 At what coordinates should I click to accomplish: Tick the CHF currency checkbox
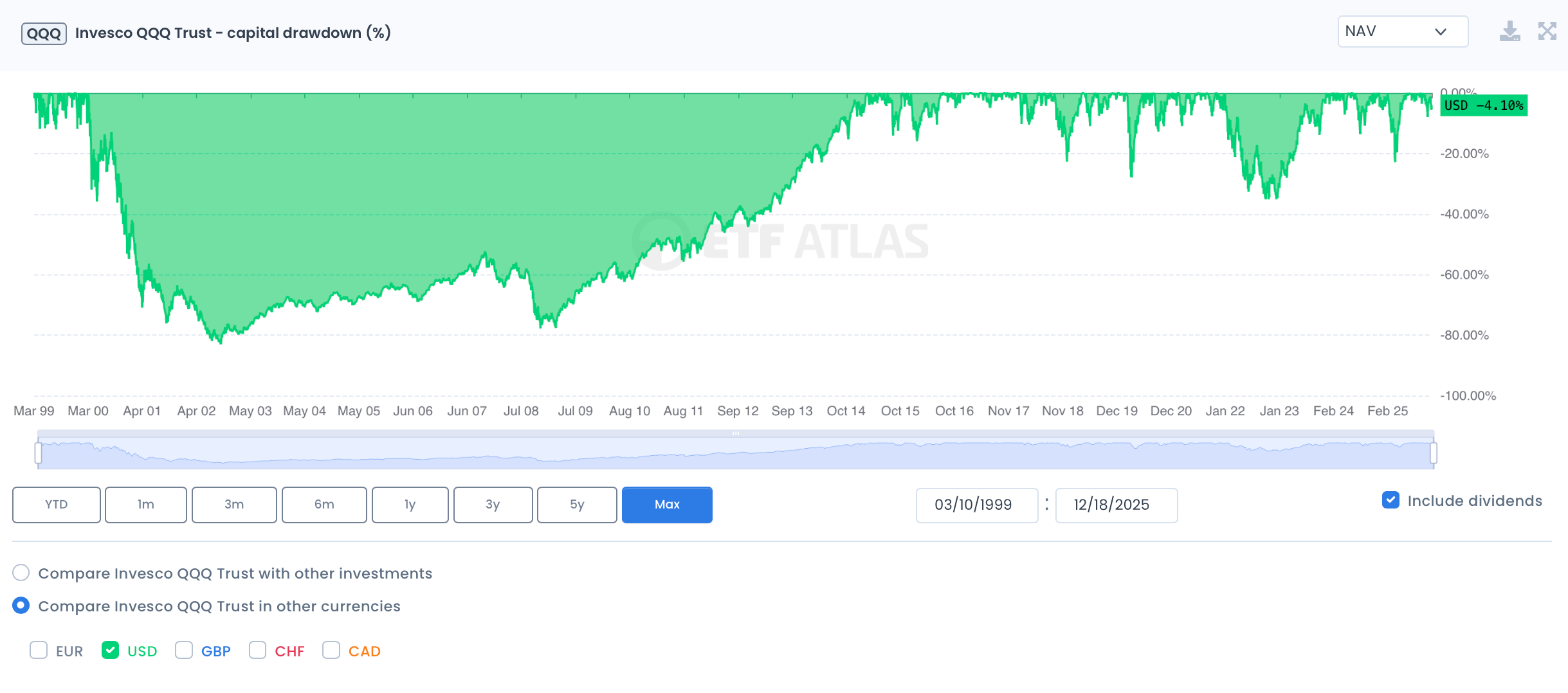coord(258,651)
